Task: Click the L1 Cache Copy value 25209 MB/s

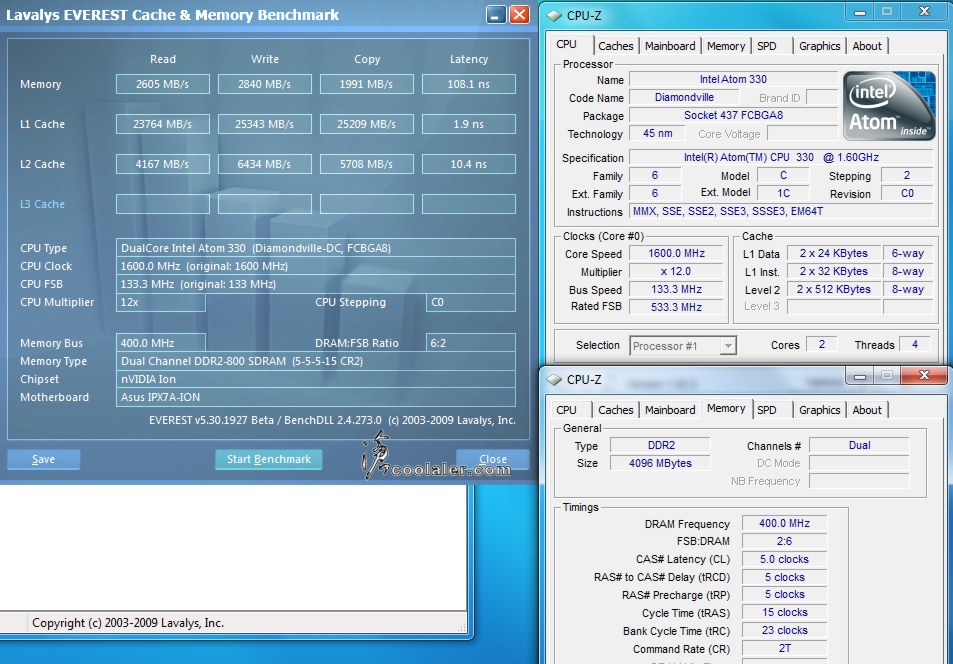Action: point(366,124)
